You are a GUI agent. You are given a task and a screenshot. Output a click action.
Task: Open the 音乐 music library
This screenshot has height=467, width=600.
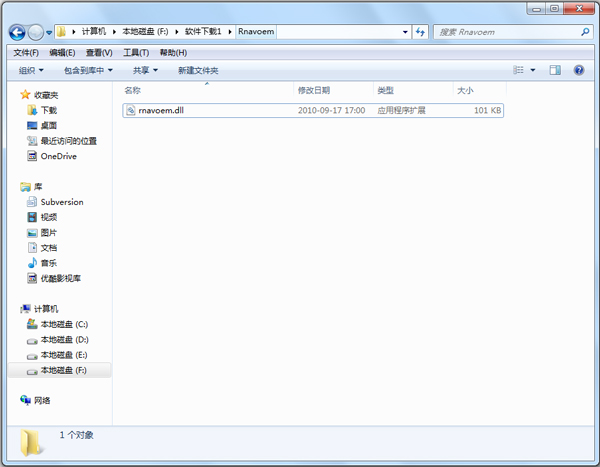pyautogui.click(x=49, y=262)
